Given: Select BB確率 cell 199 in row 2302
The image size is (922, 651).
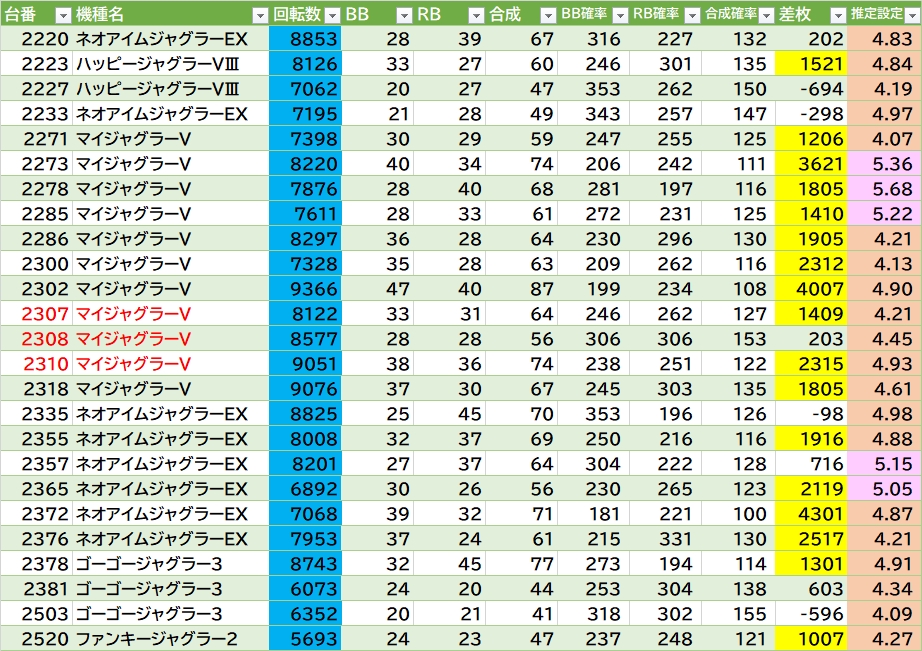Looking at the screenshot, I should 593,289.
